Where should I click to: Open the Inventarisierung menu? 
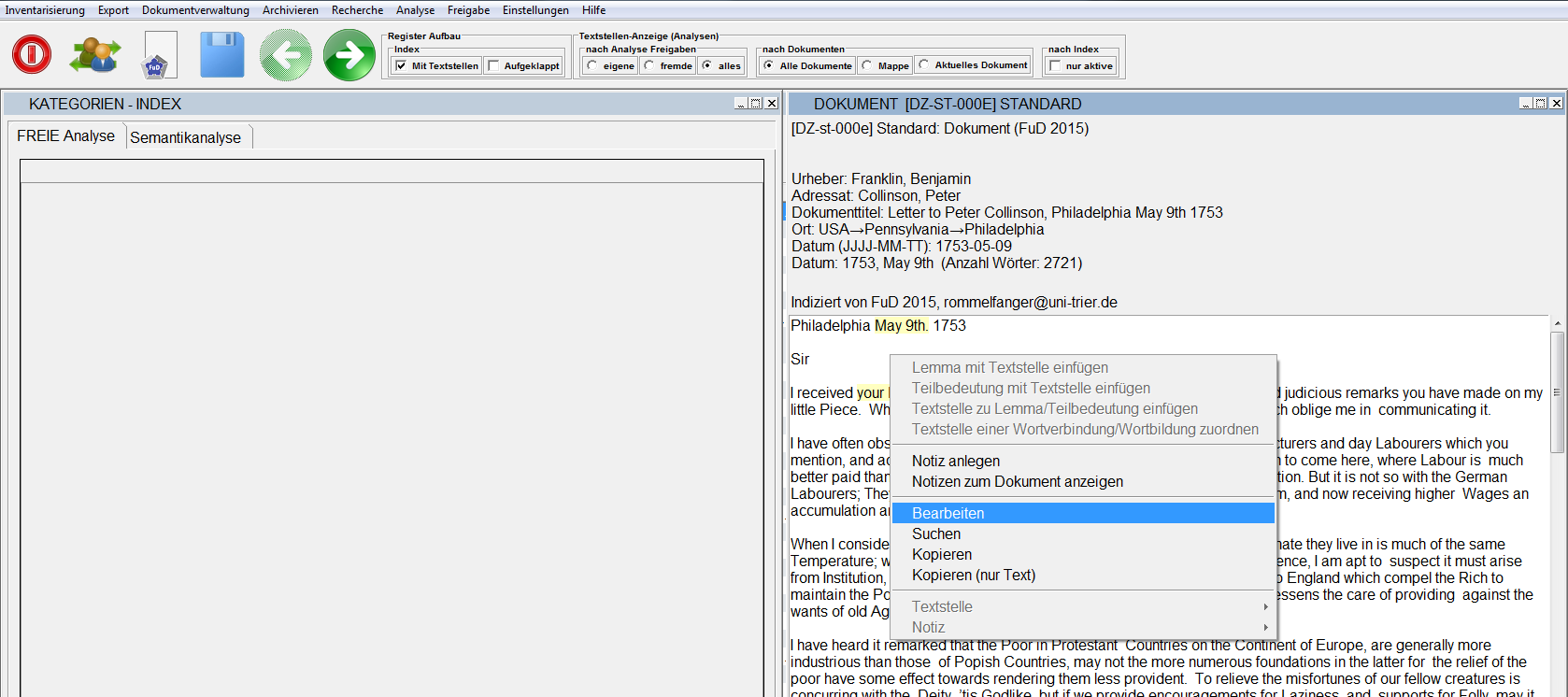[45, 10]
